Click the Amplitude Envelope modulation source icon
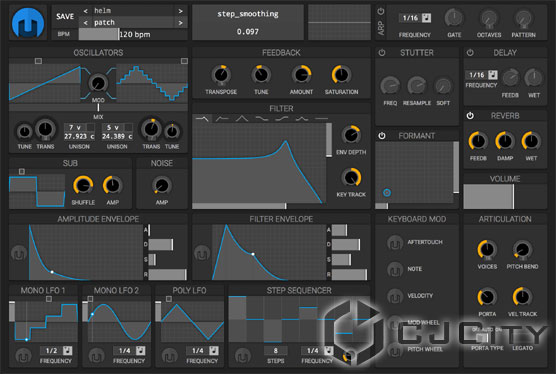 (x=19, y=253)
